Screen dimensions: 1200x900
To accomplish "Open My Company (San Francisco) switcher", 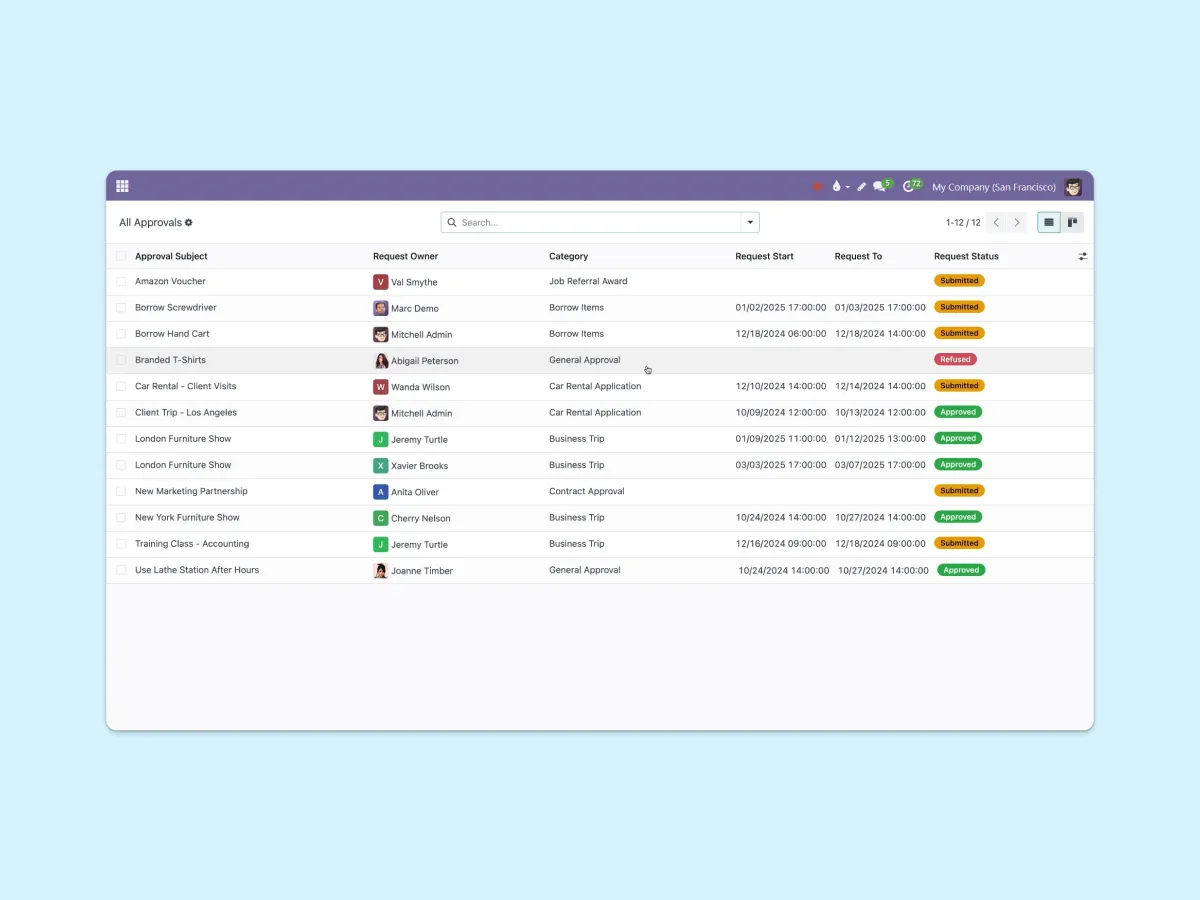I will [993, 187].
